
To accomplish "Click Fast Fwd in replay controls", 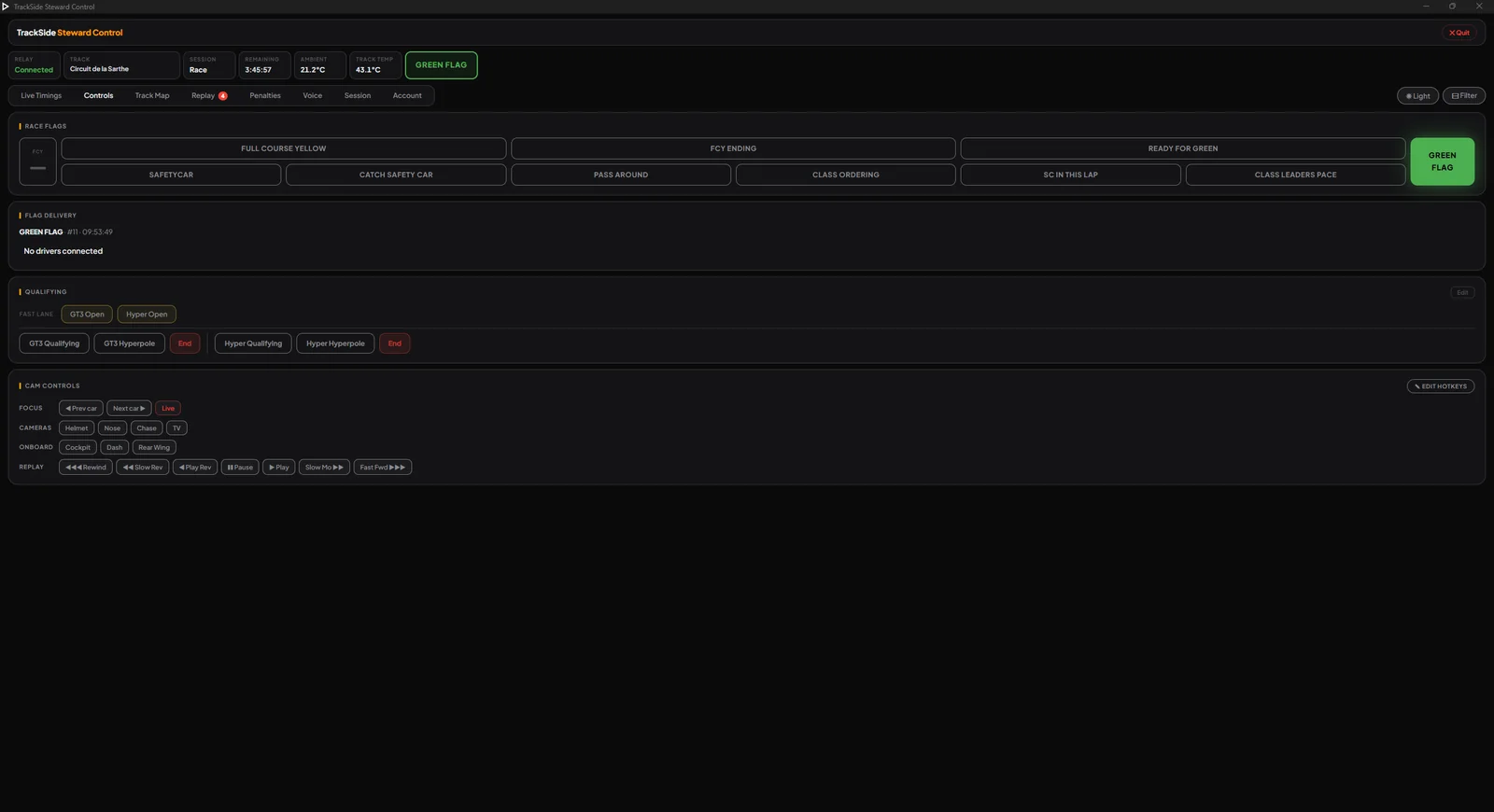I will pyautogui.click(x=383, y=468).
